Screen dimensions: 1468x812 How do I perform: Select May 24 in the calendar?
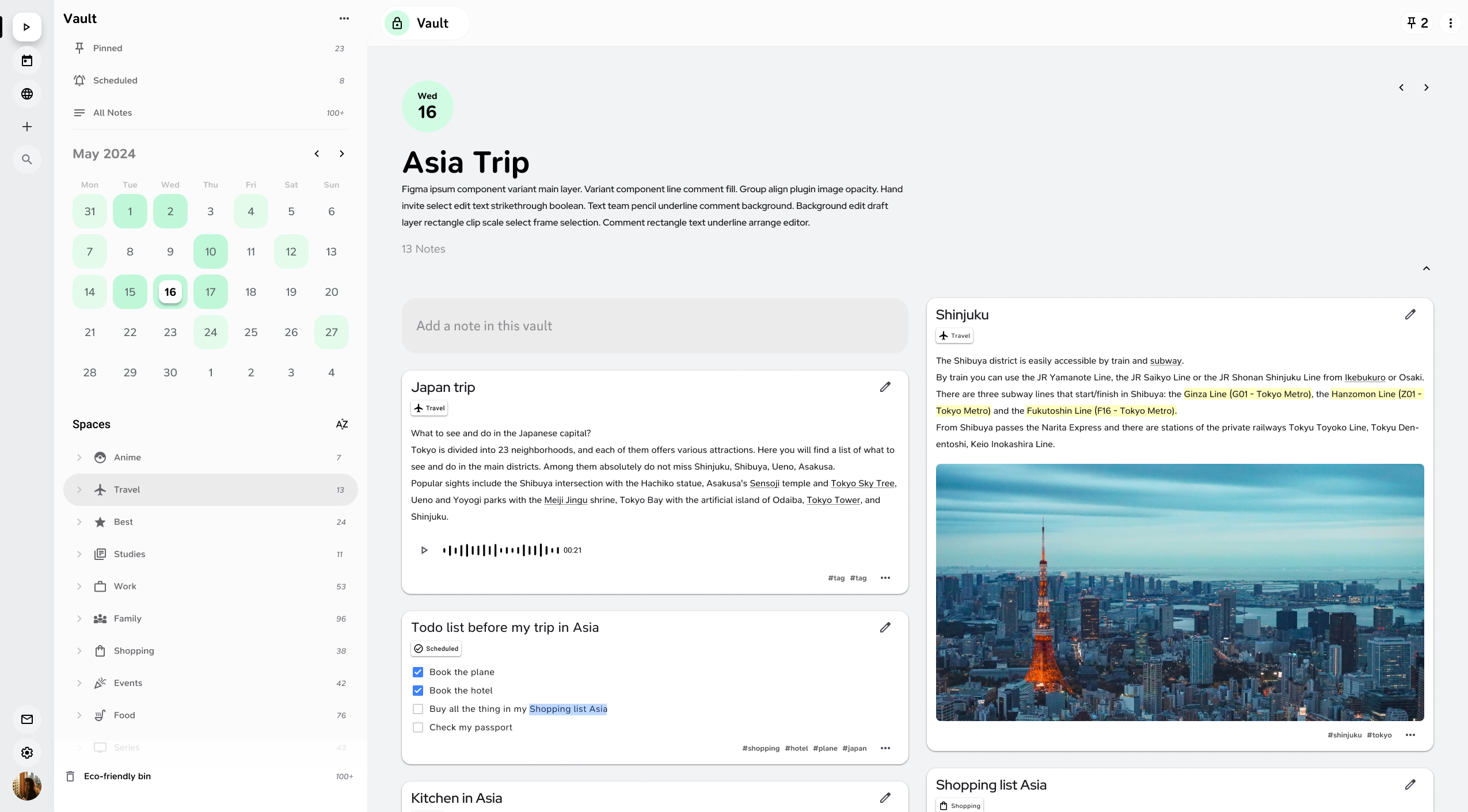(x=211, y=332)
